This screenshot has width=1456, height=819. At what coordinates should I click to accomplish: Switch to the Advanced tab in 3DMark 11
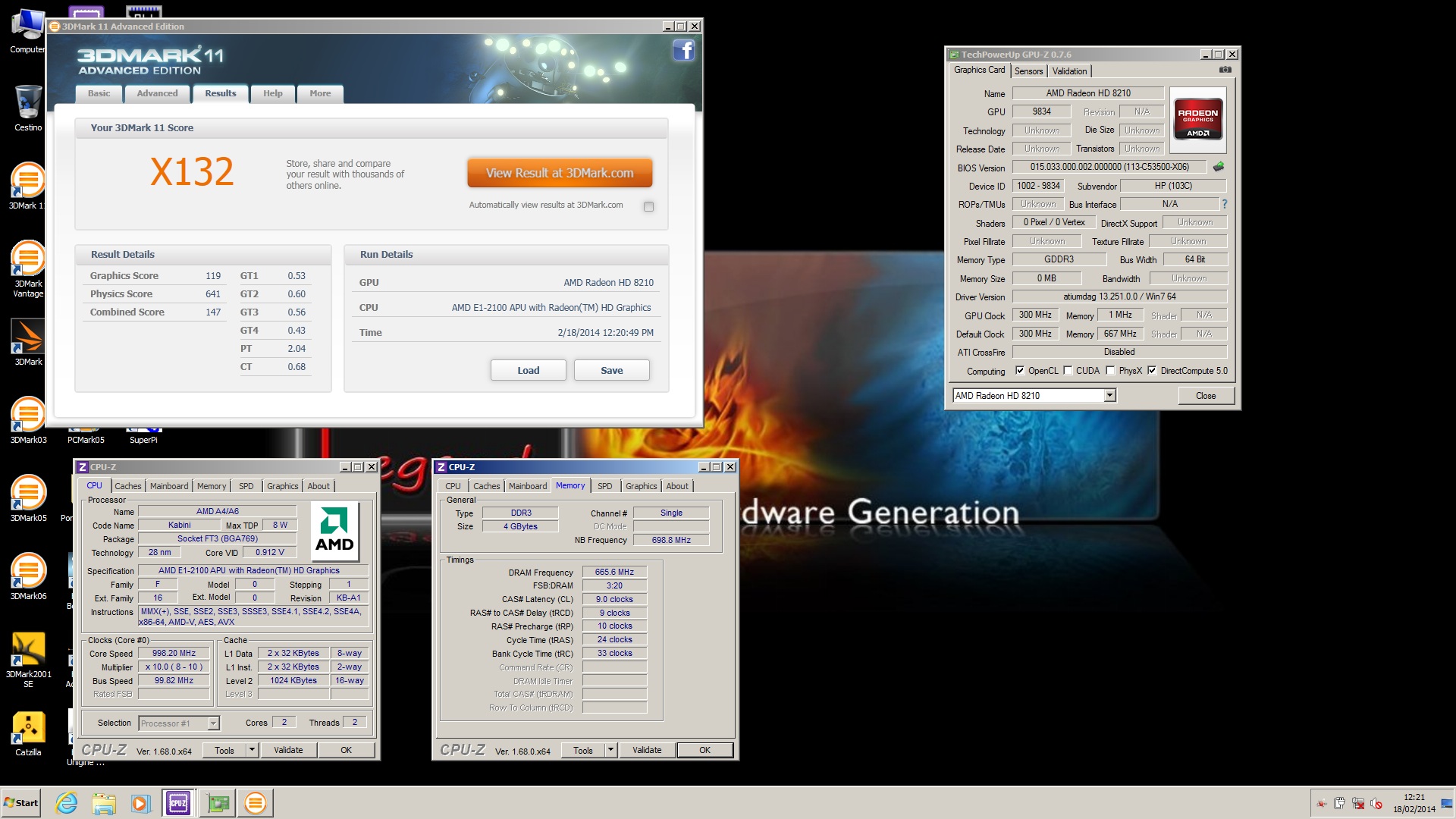[157, 93]
